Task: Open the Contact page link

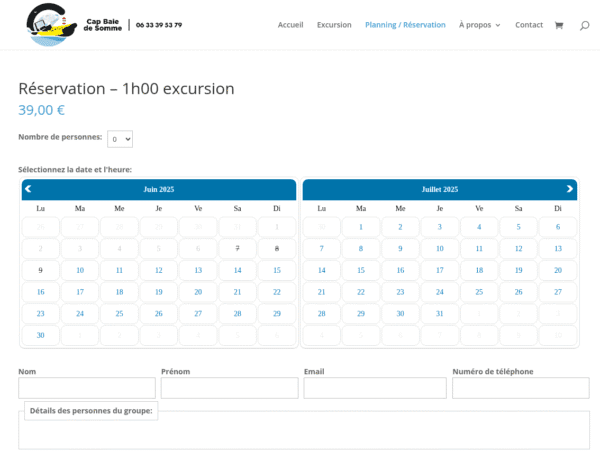Action: (x=529, y=25)
